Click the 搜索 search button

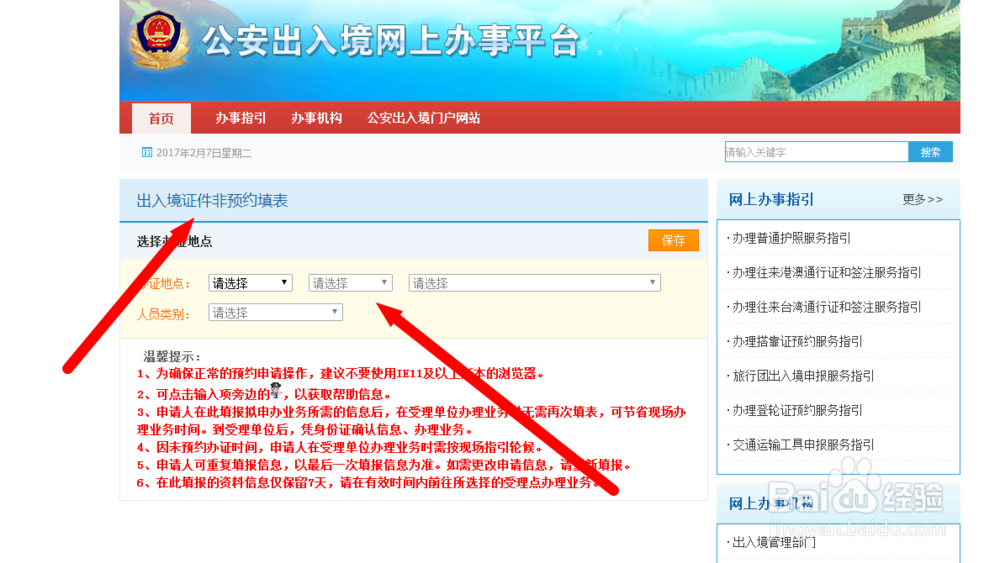[x=930, y=152]
